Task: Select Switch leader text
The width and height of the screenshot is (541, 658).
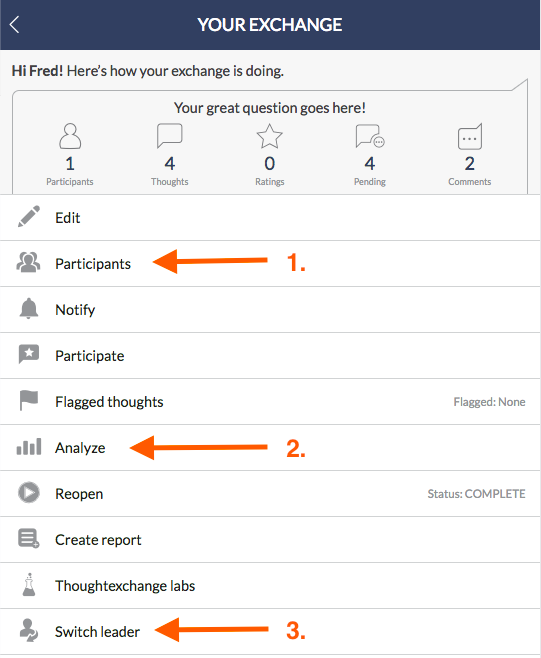Action: tap(97, 632)
